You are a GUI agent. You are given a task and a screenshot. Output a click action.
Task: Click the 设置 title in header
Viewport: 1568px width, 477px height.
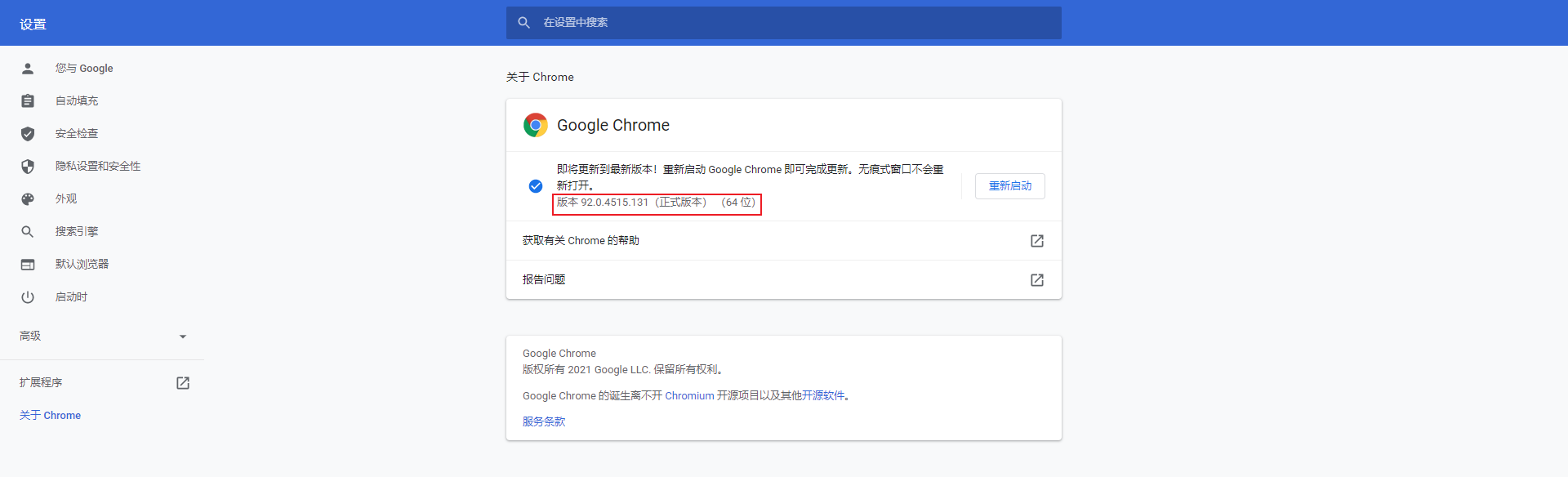coord(33,25)
